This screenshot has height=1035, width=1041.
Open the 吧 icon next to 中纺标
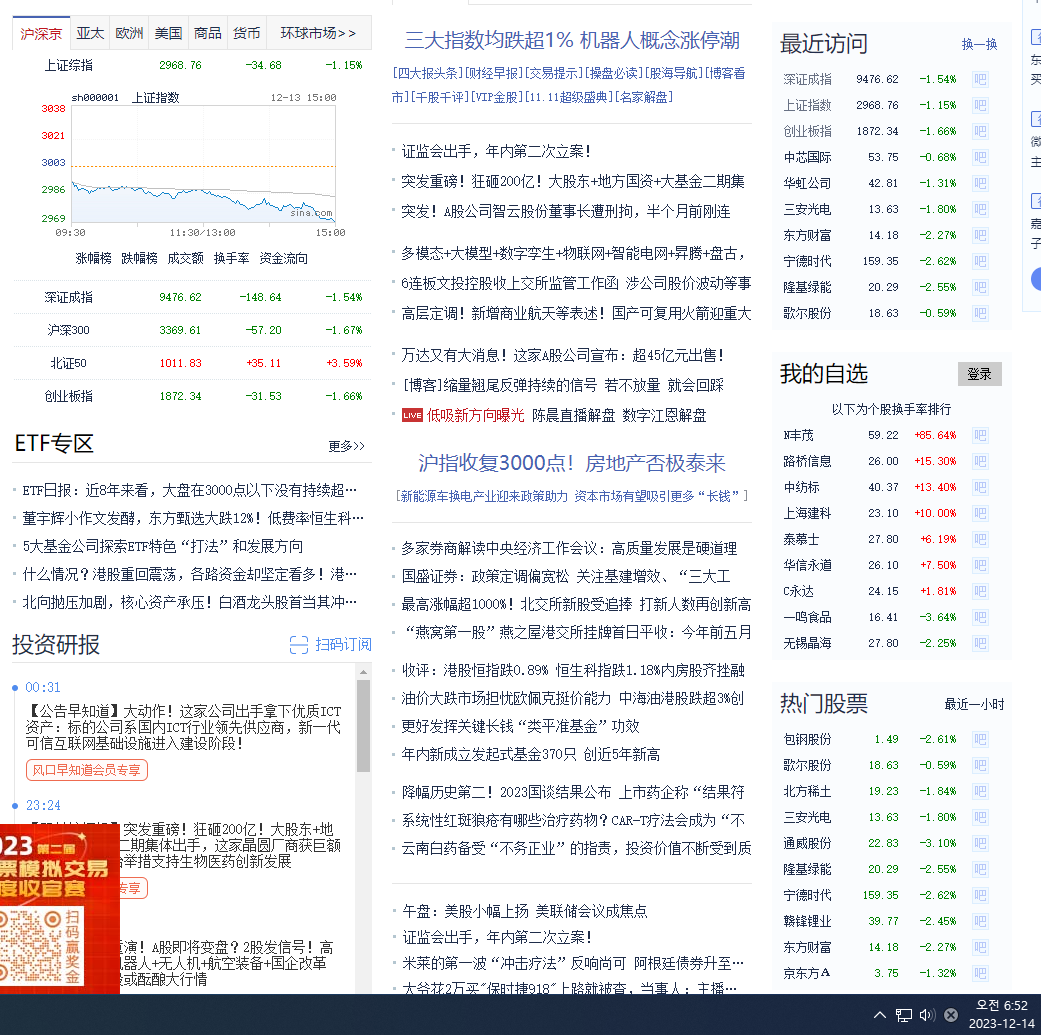[980, 487]
